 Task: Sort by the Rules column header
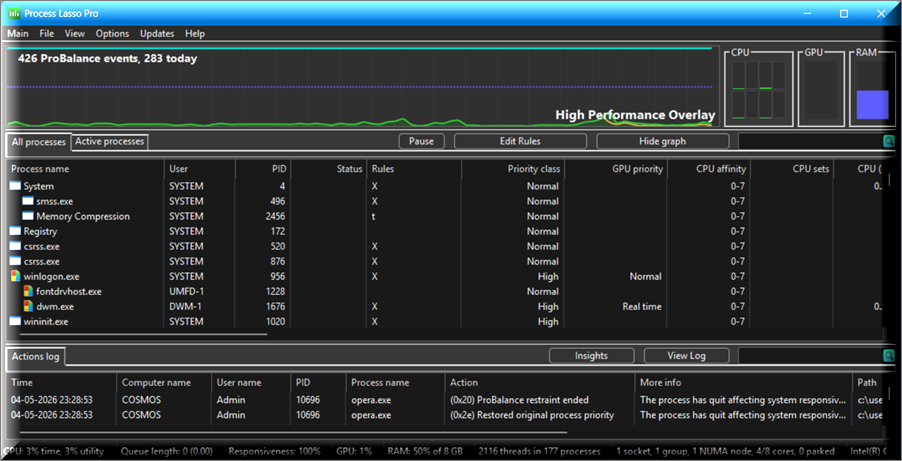pyautogui.click(x=415, y=169)
